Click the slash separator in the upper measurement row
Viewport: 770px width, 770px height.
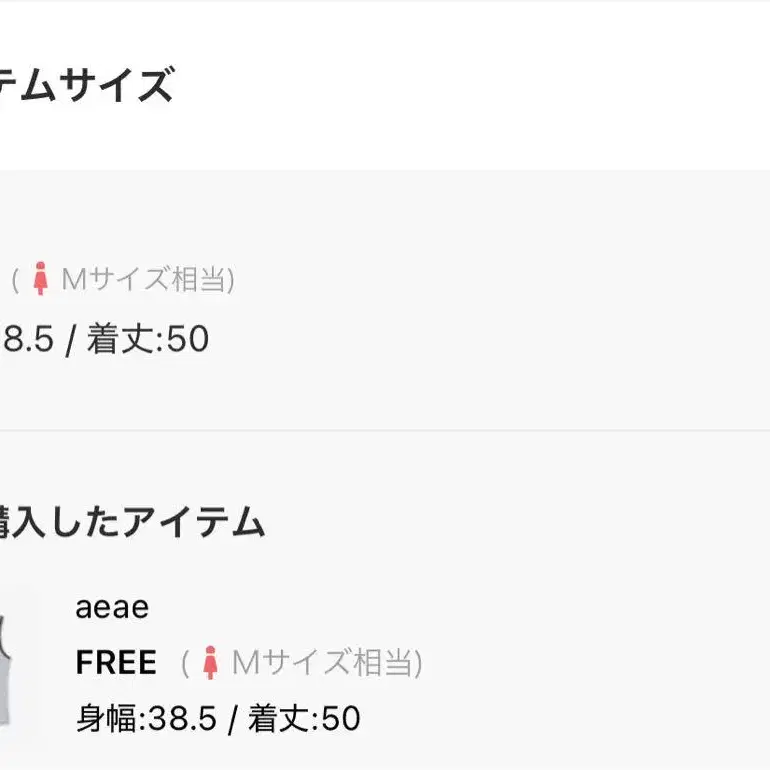click(70, 340)
